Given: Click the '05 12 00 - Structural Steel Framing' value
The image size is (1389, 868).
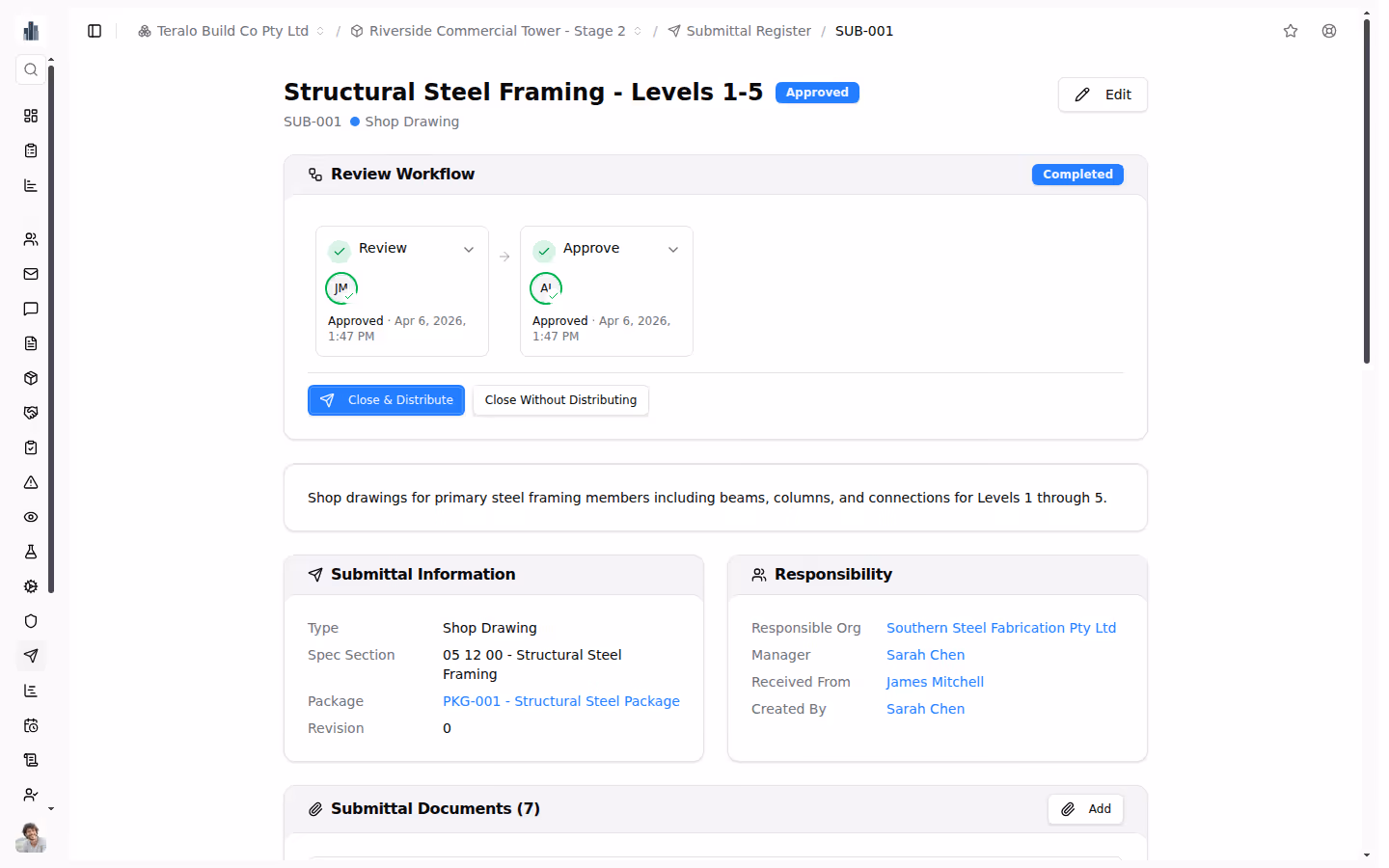Looking at the screenshot, I should [x=532, y=665].
